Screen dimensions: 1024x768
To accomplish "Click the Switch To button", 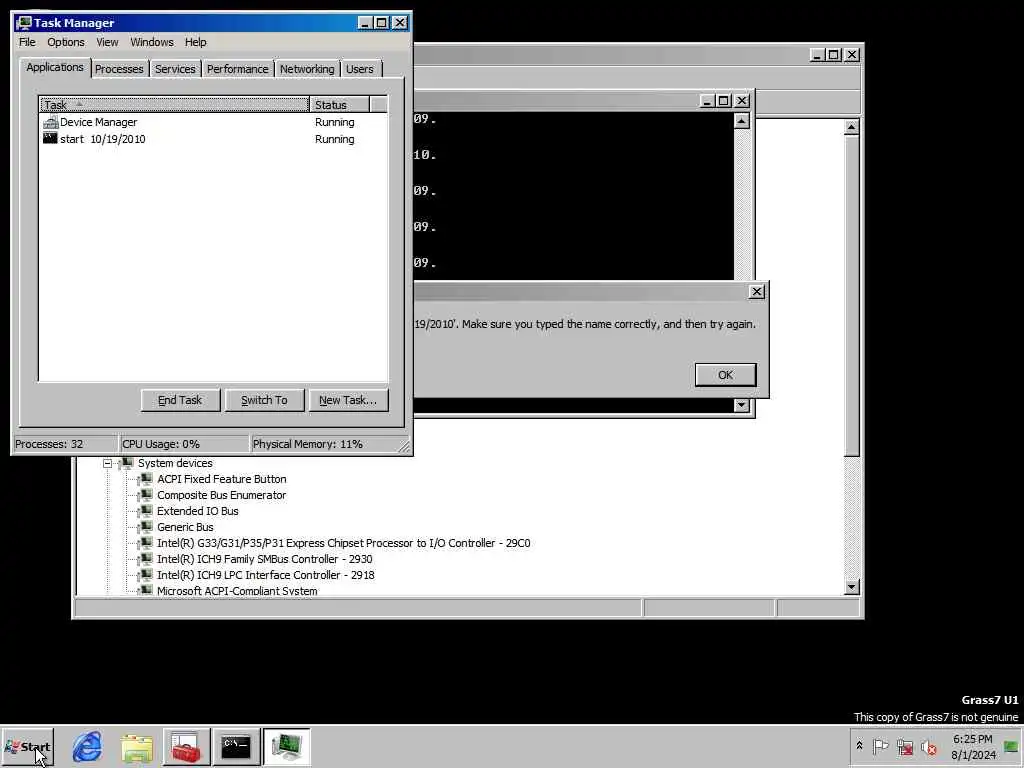I will point(264,400).
